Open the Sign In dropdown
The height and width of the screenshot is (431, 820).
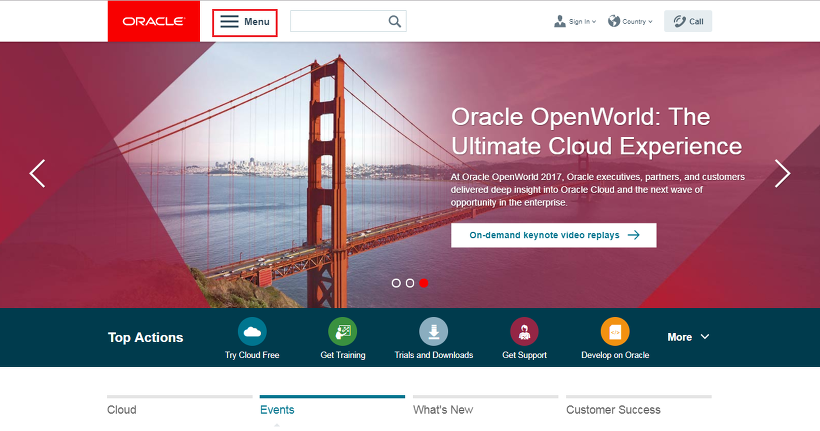(575, 21)
